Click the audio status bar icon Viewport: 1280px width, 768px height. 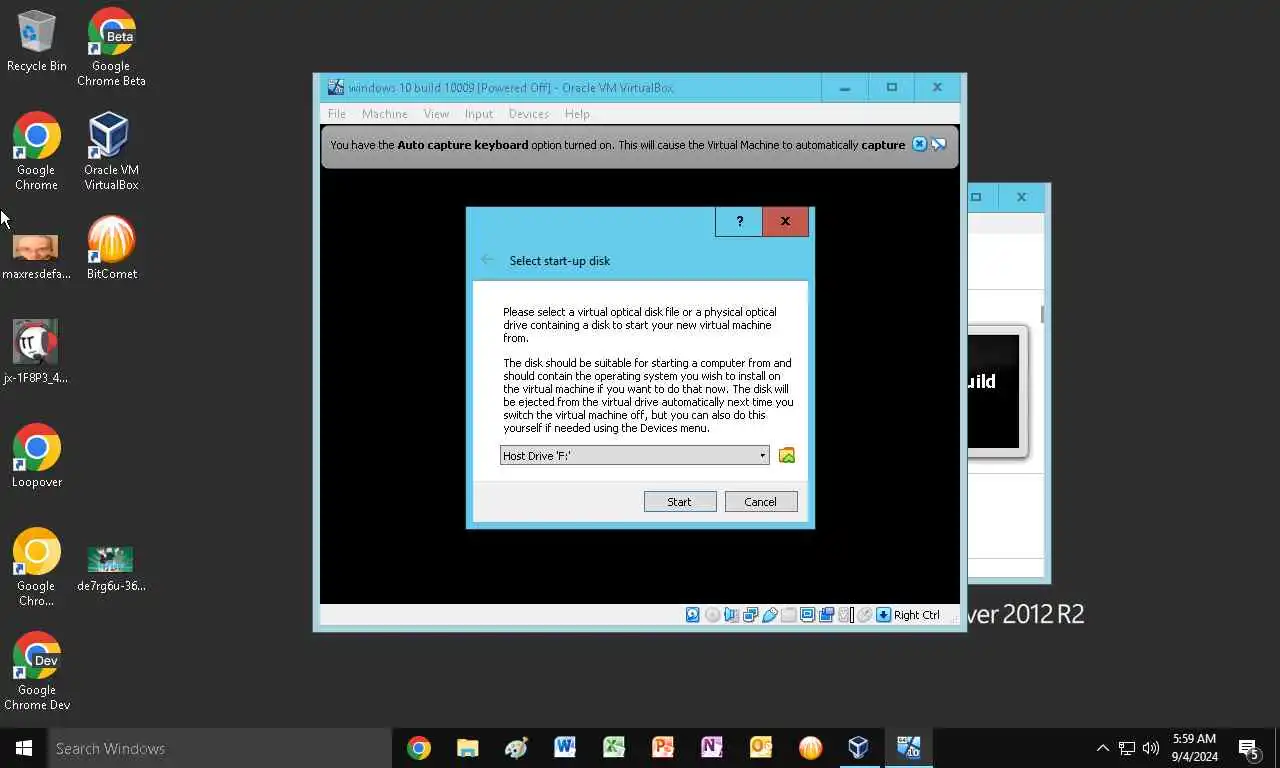click(x=731, y=615)
